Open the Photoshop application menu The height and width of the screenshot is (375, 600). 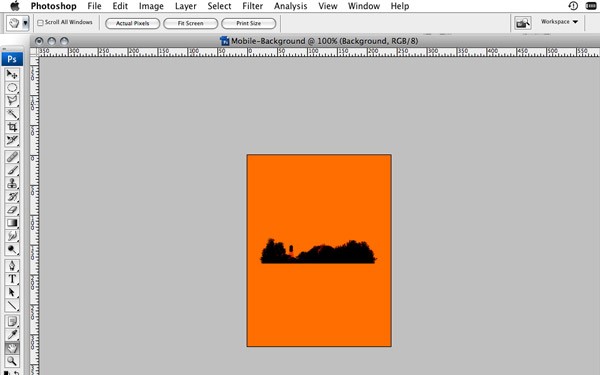pos(54,6)
